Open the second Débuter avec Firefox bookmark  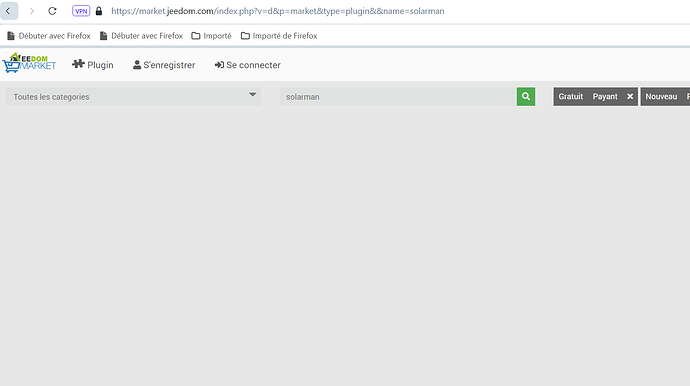pos(141,36)
